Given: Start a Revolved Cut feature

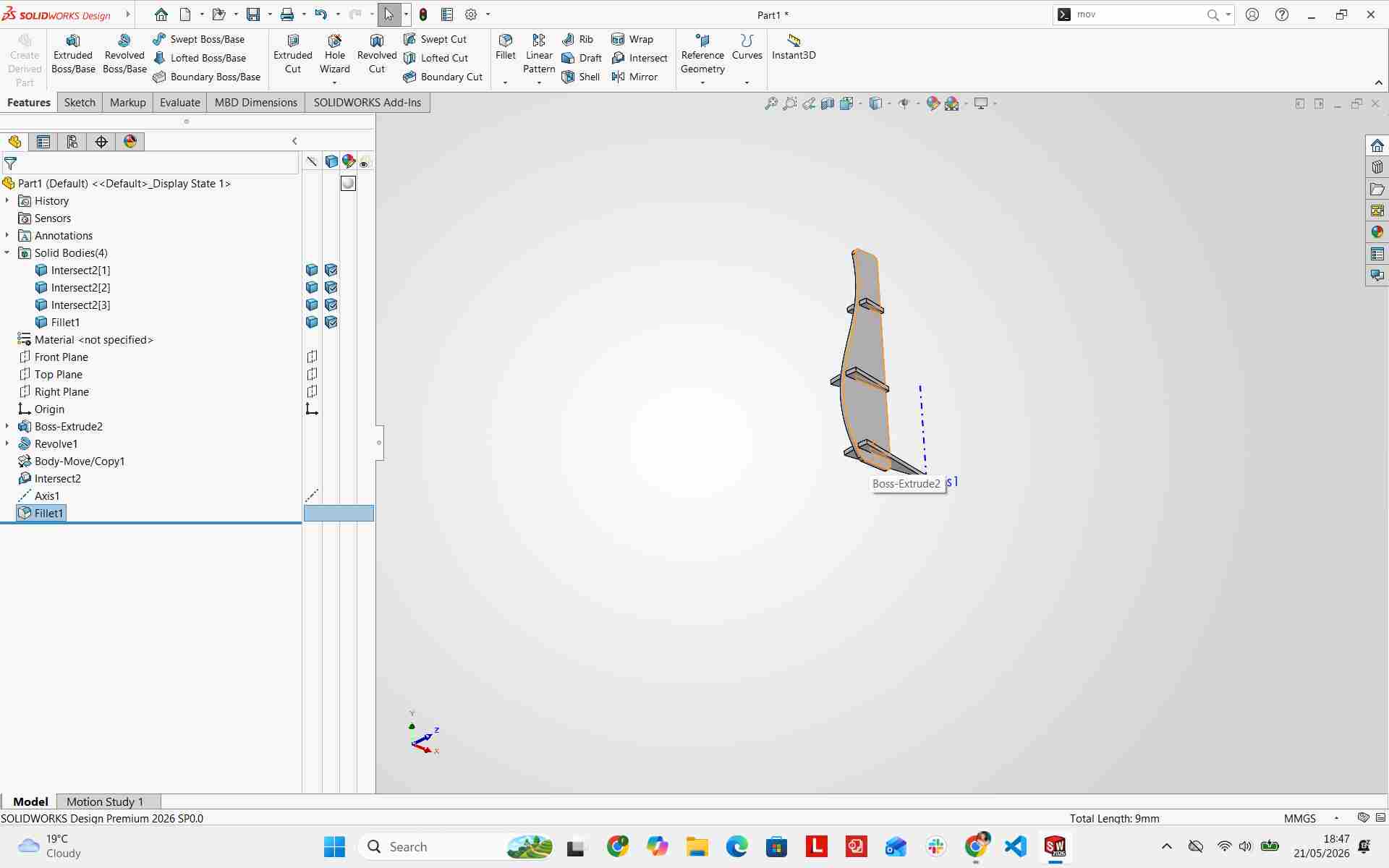Looking at the screenshot, I should click(x=377, y=54).
